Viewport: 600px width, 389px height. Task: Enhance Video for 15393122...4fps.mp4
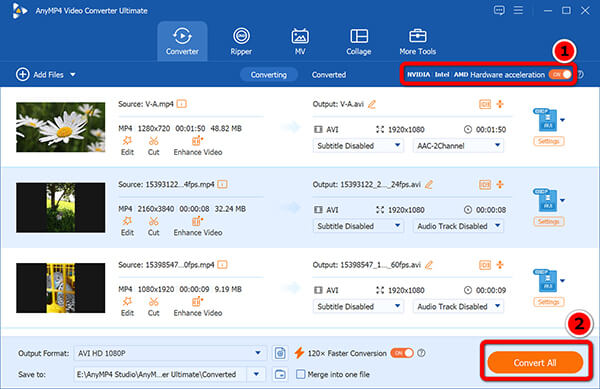pyautogui.click(x=198, y=226)
